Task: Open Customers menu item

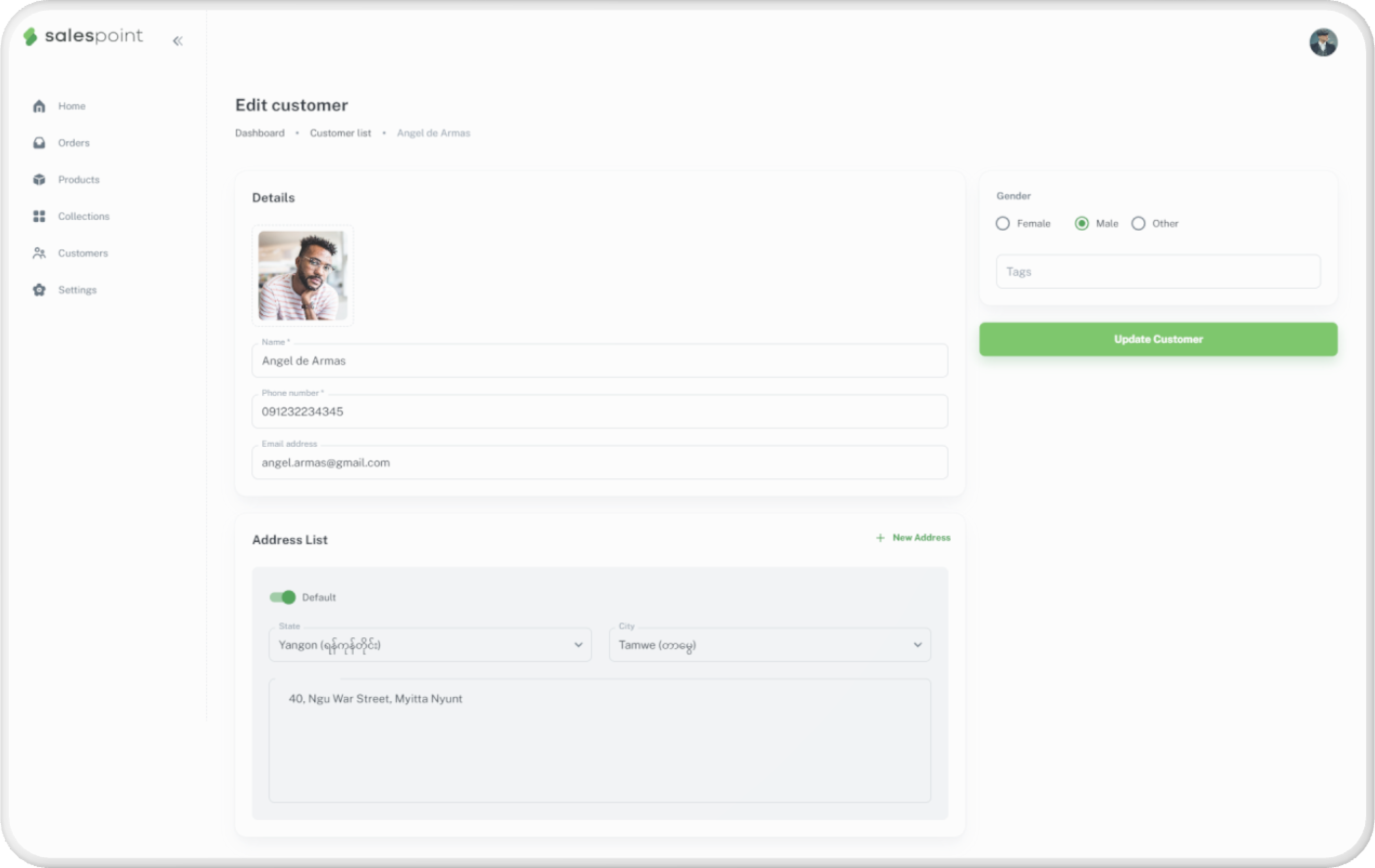Action: (83, 253)
